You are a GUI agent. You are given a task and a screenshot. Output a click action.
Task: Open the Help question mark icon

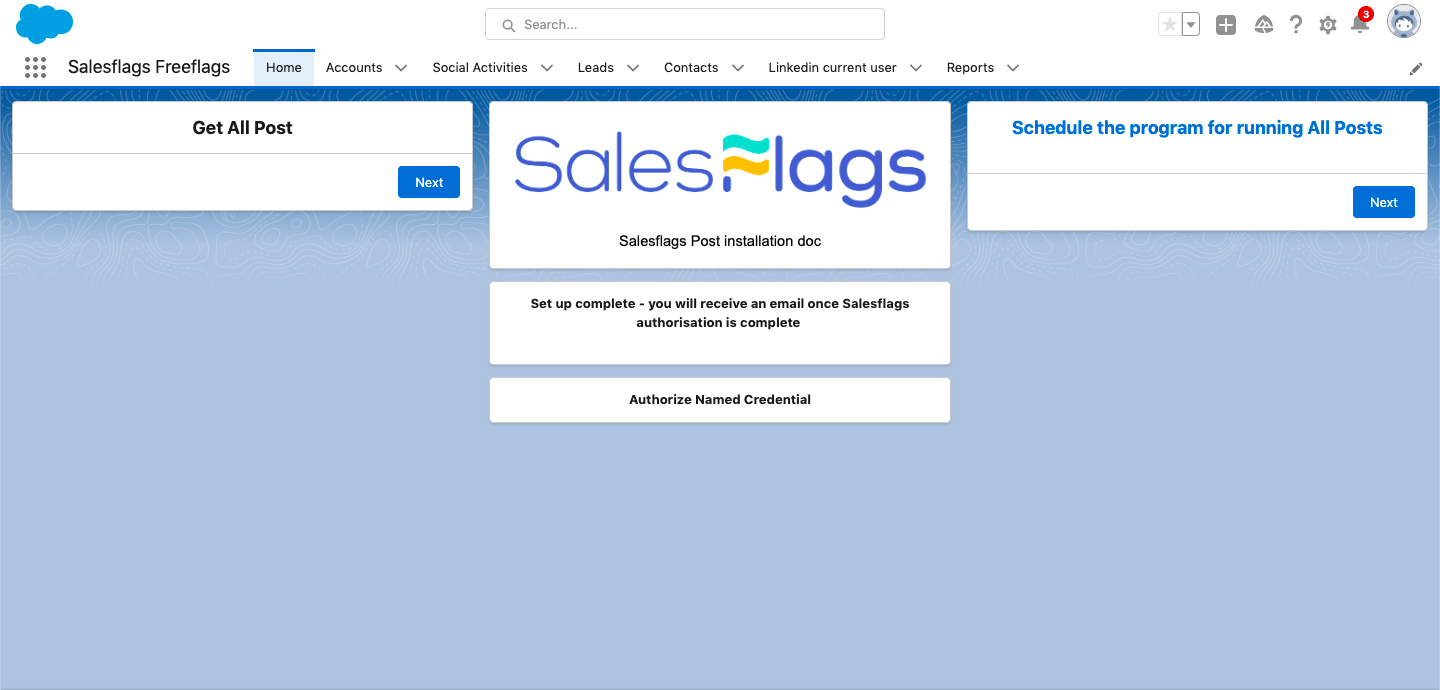1296,25
